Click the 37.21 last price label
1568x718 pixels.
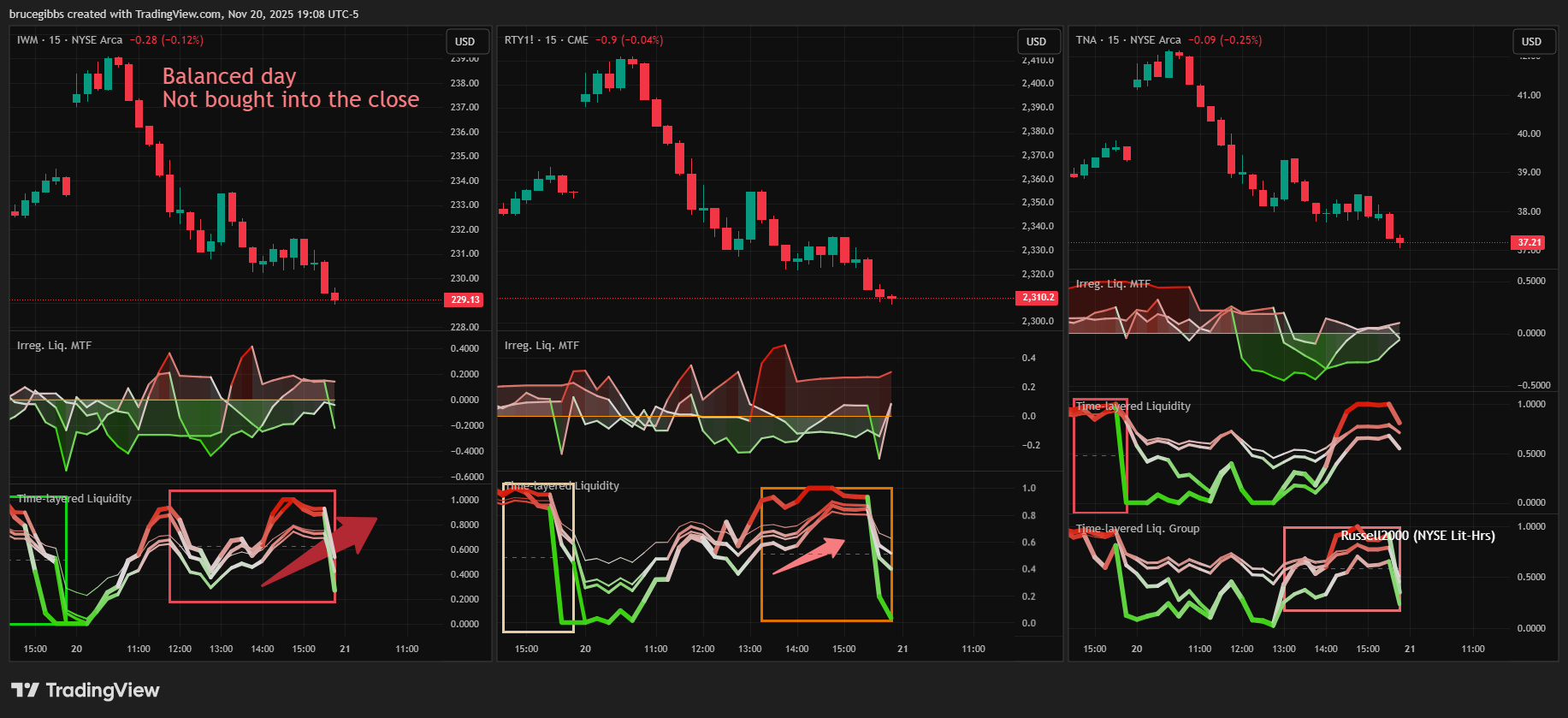pyautogui.click(x=1530, y=242)
